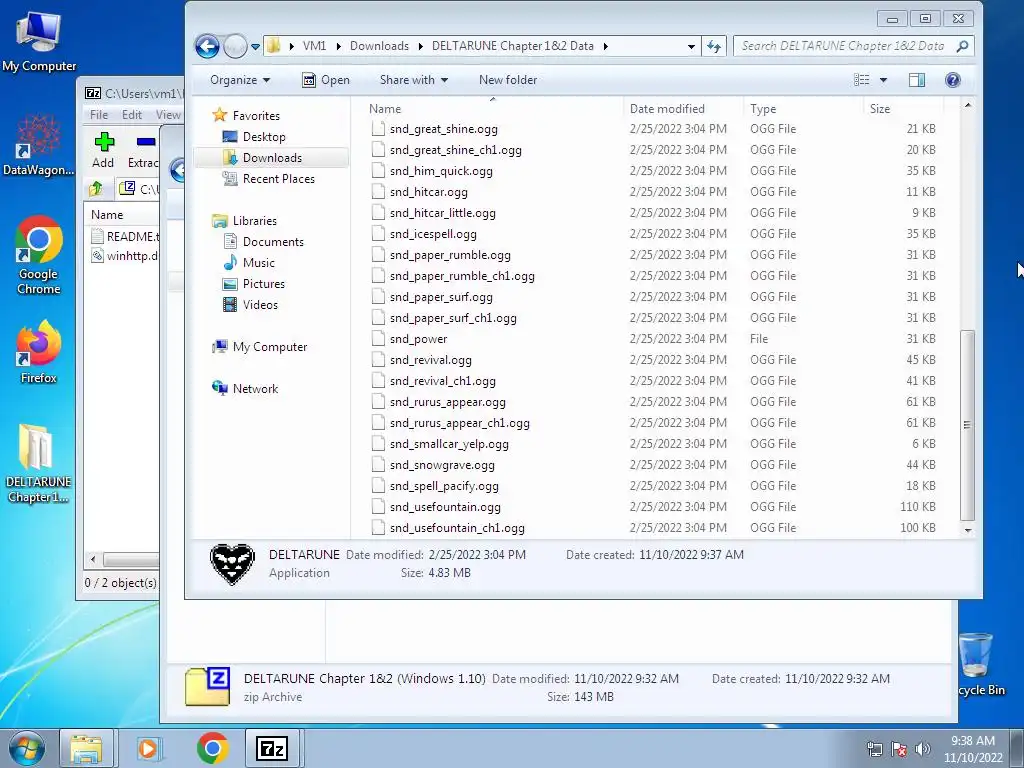Image resolution: width=1024 pixels, height=768 pixels.
Task: Go back using Explorer back arrow
Action: [x=207, y=46]
